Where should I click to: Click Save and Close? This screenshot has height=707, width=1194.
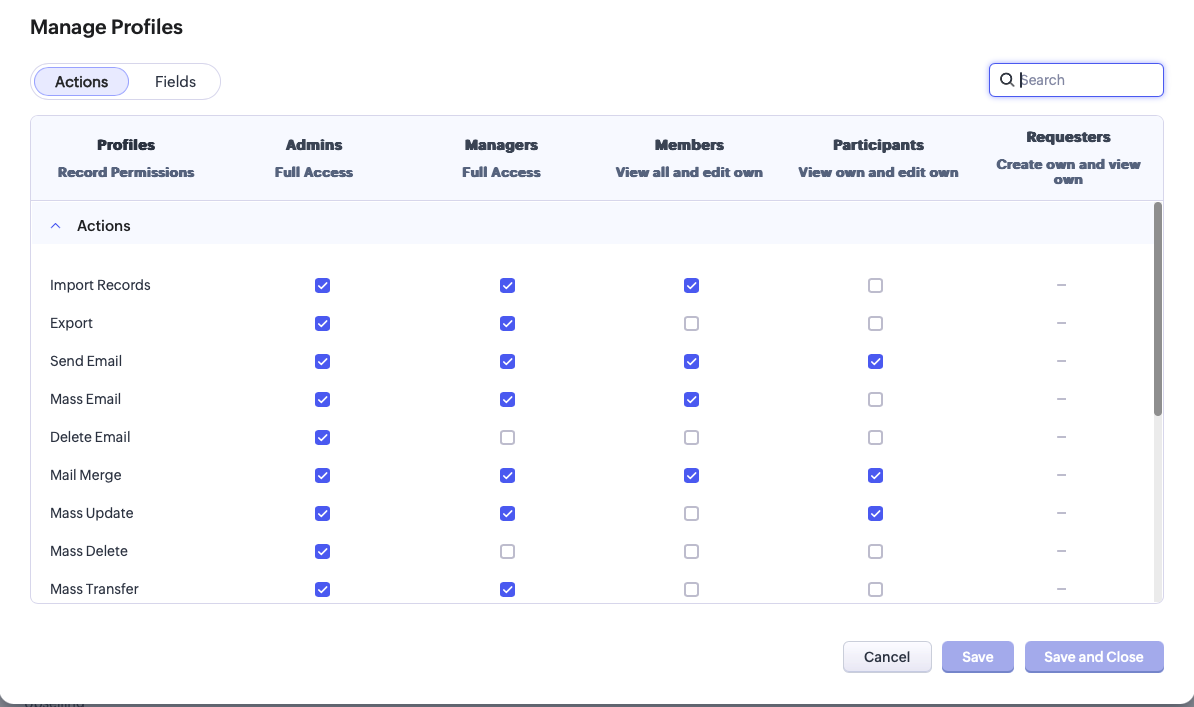pos(1093,657)
